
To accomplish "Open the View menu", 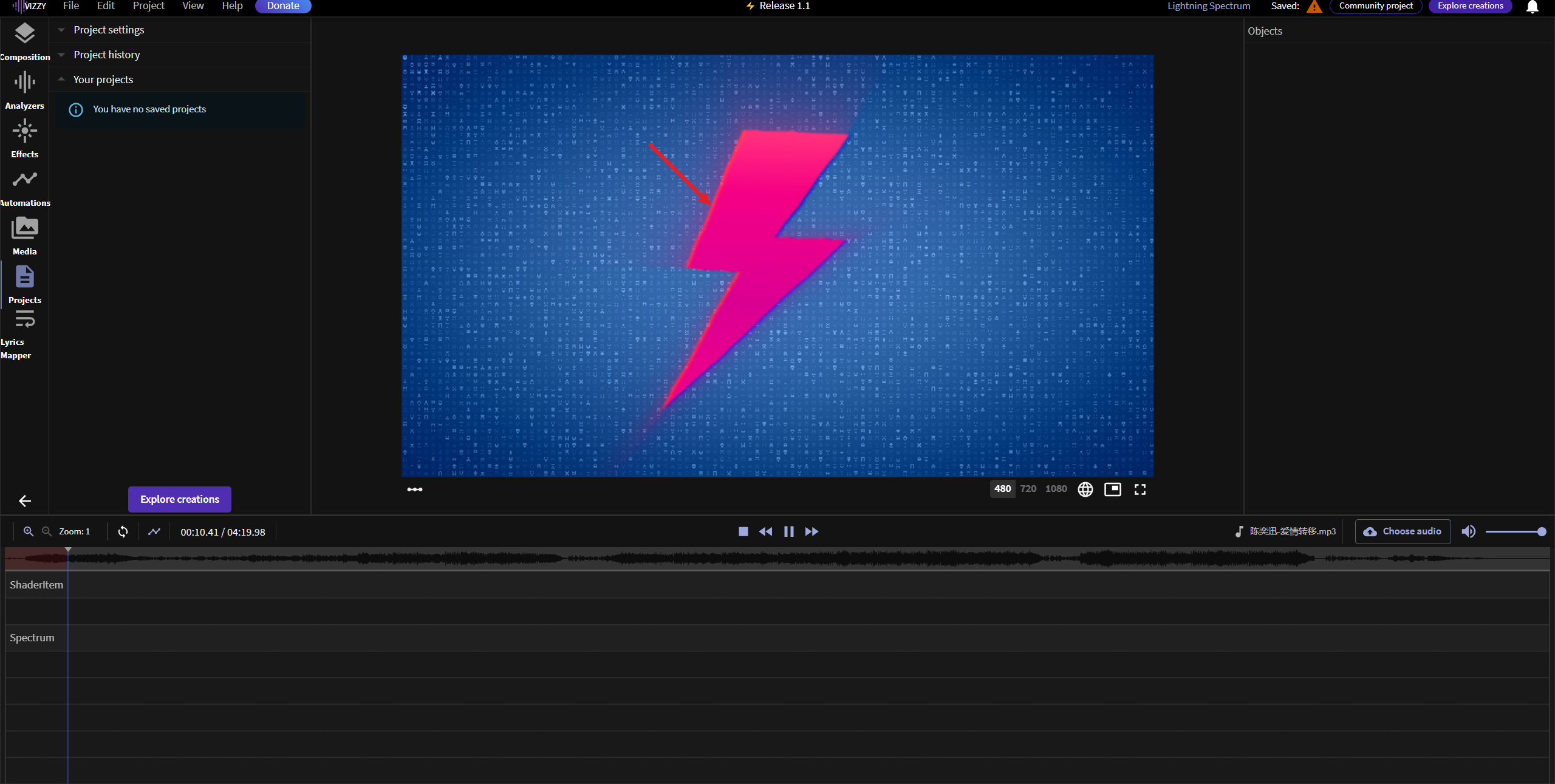I will 193,6.
